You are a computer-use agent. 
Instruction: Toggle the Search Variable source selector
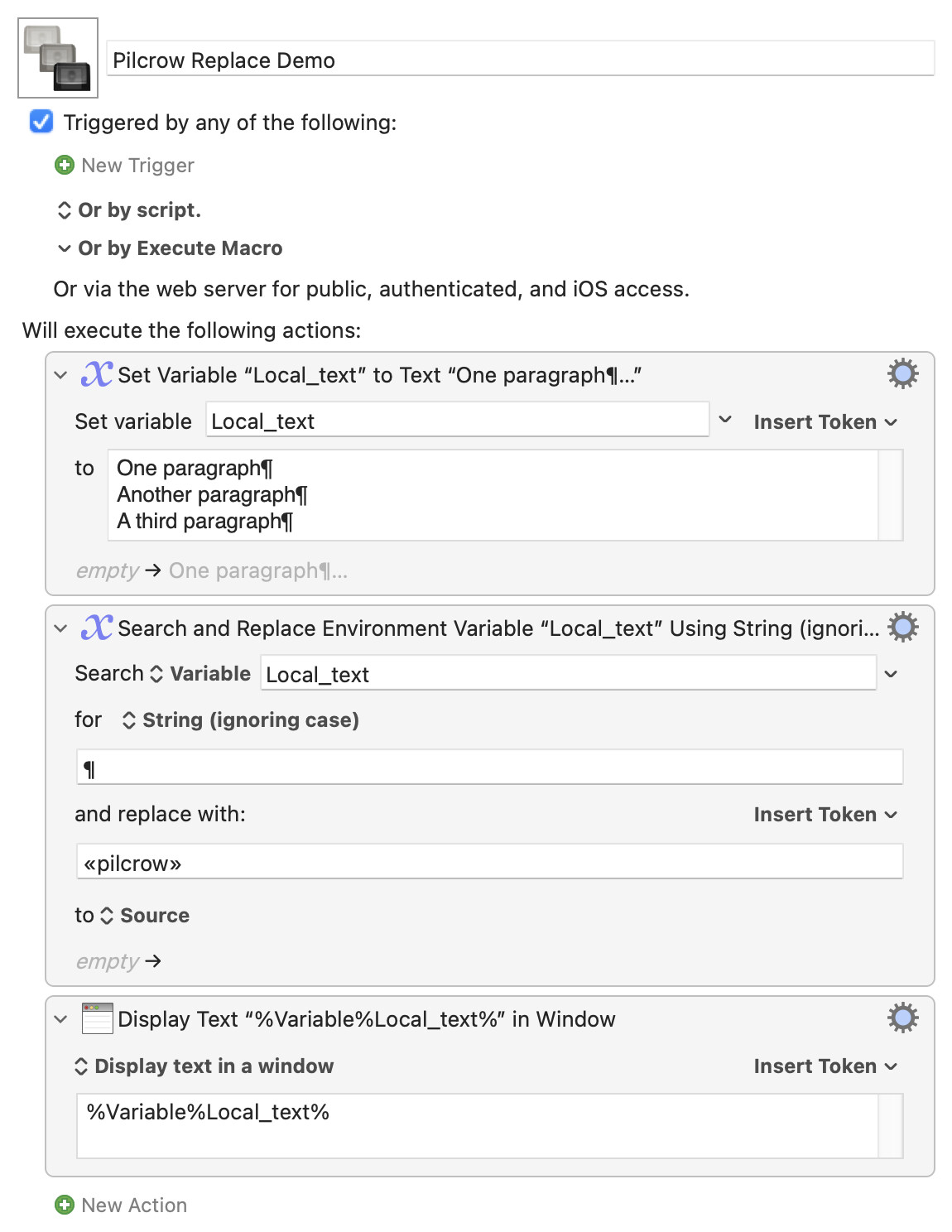(x=201, y=674)
